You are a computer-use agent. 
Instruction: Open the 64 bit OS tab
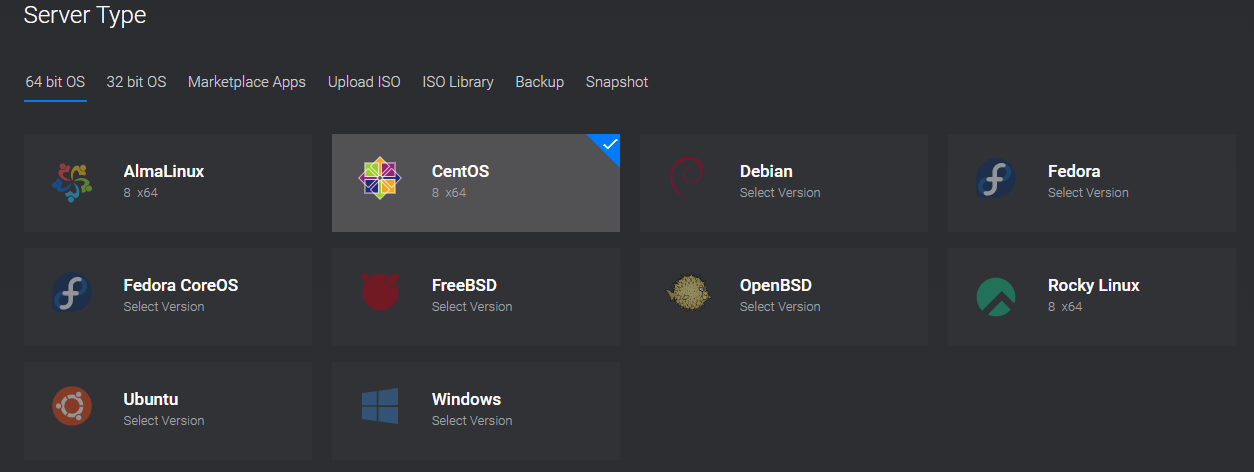[x=55, y=82]
